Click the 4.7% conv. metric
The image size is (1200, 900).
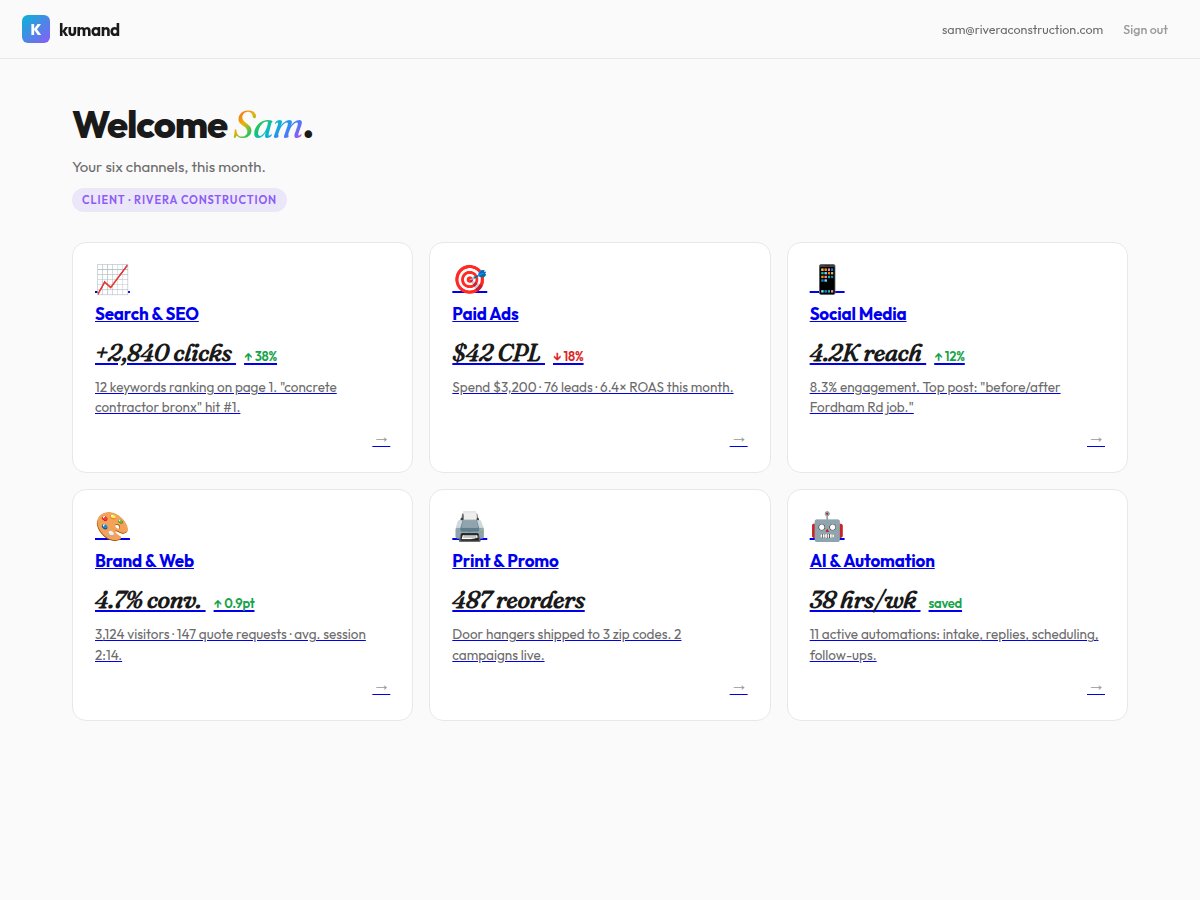149,600
